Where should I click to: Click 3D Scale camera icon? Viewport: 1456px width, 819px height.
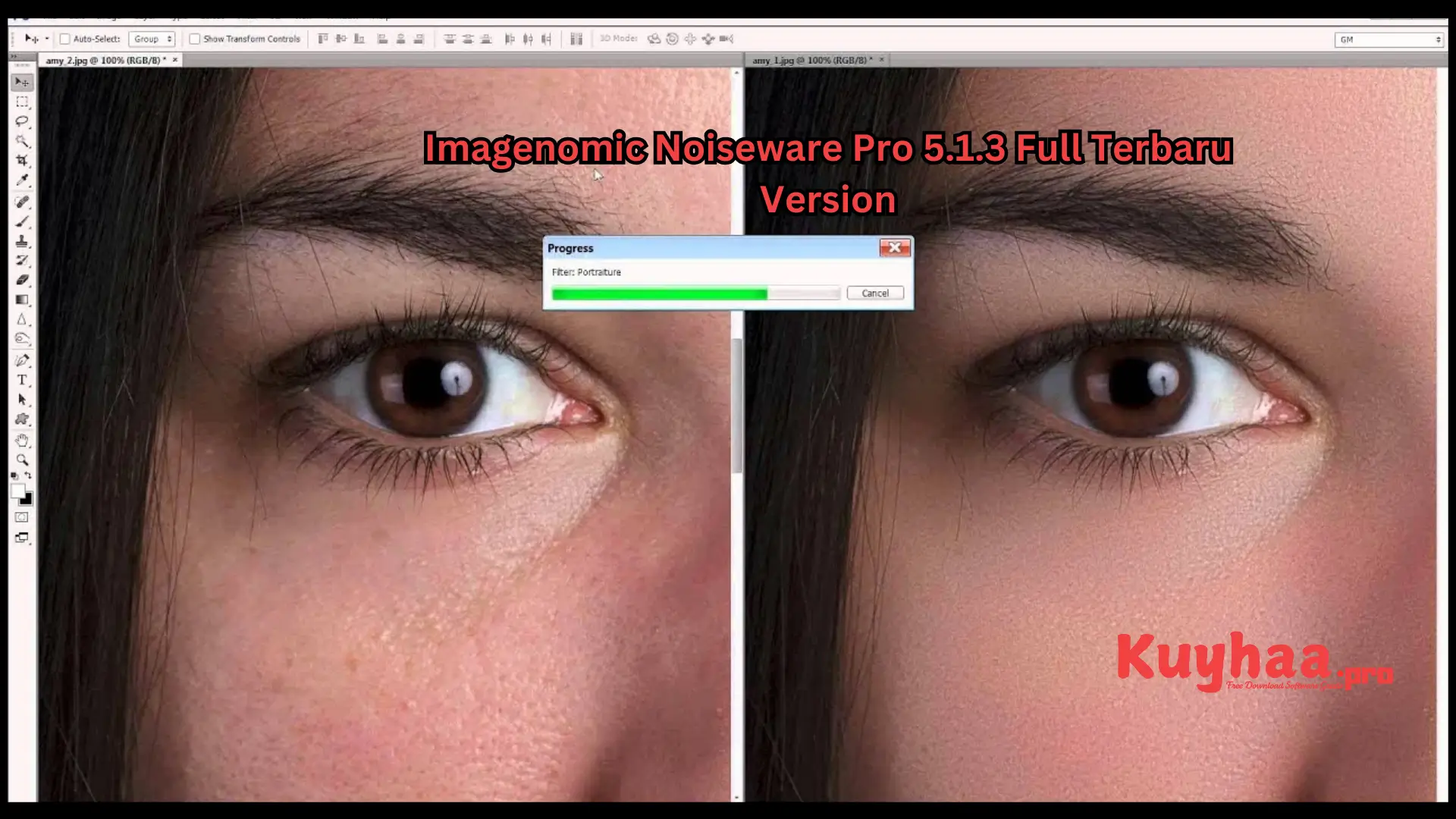[726, 39]
